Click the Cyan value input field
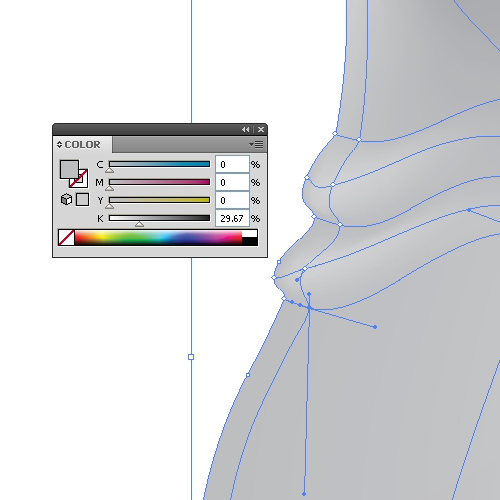The height and width of the screenshot is (500, 500). pyautogui.click(x=232, y=164)
